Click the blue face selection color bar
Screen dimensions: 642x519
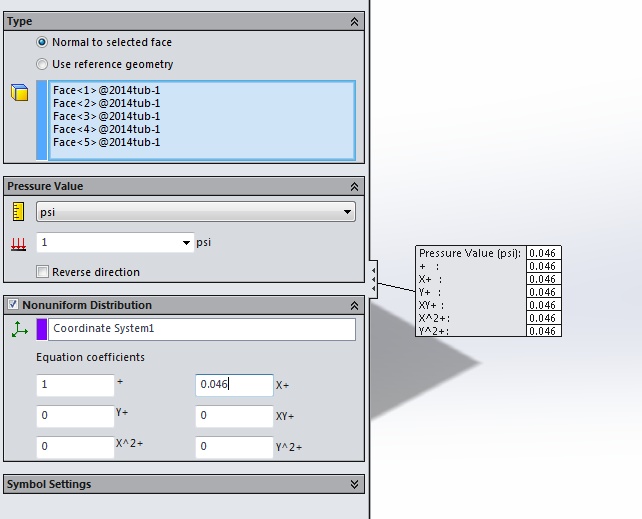42,120
